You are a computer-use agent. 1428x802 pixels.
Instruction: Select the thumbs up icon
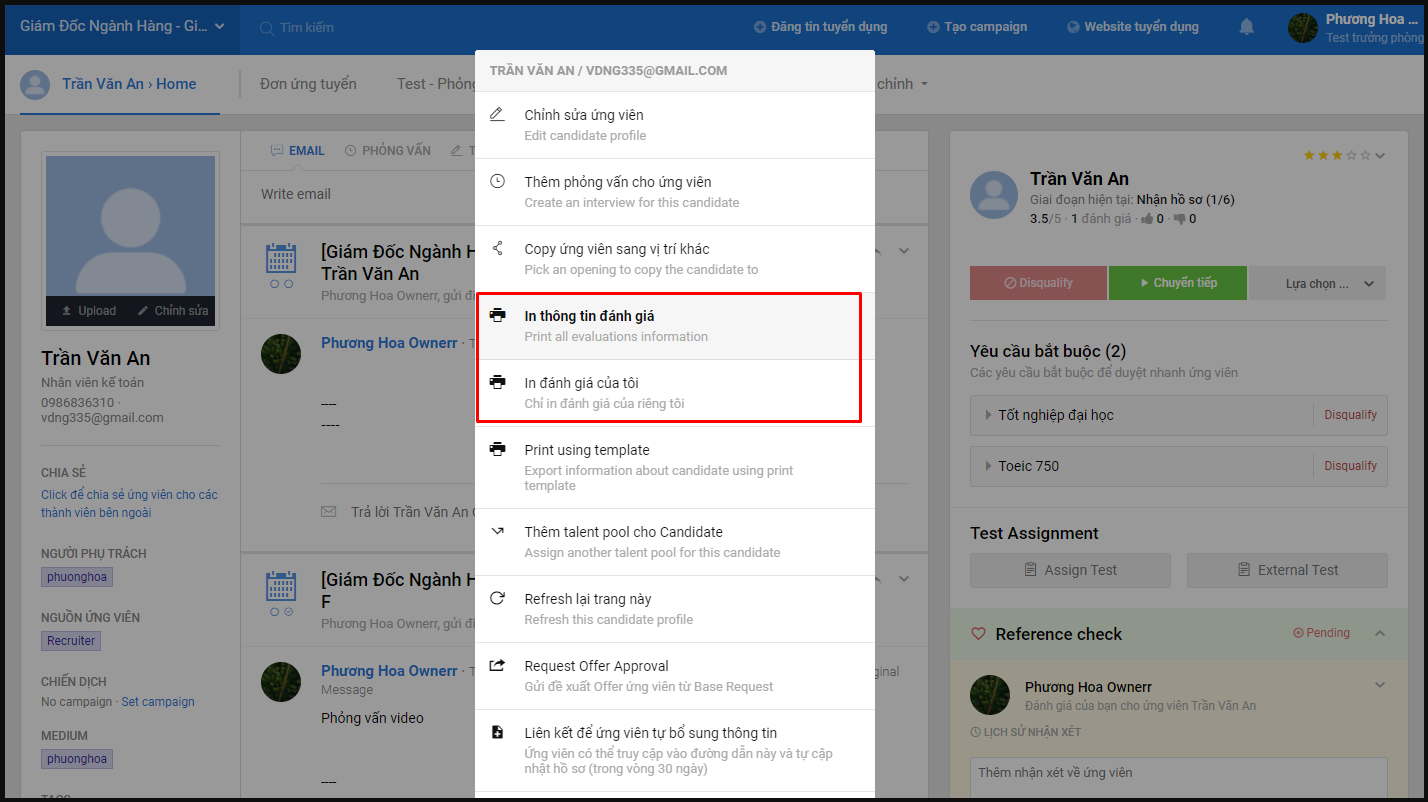click(x=1147, y=218)
